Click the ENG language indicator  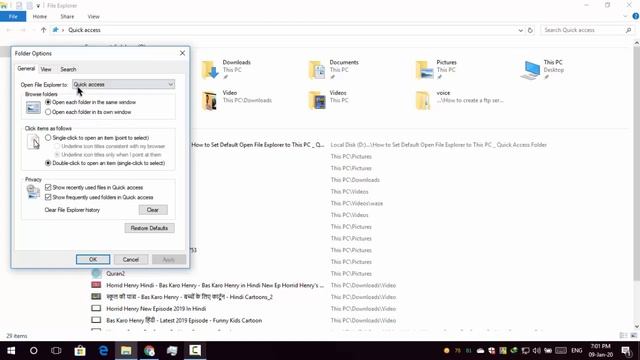pos(577,351)
